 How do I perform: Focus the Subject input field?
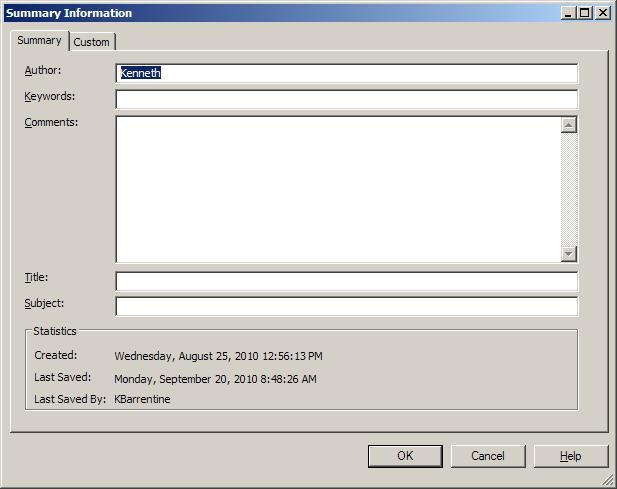click(347, 306)
